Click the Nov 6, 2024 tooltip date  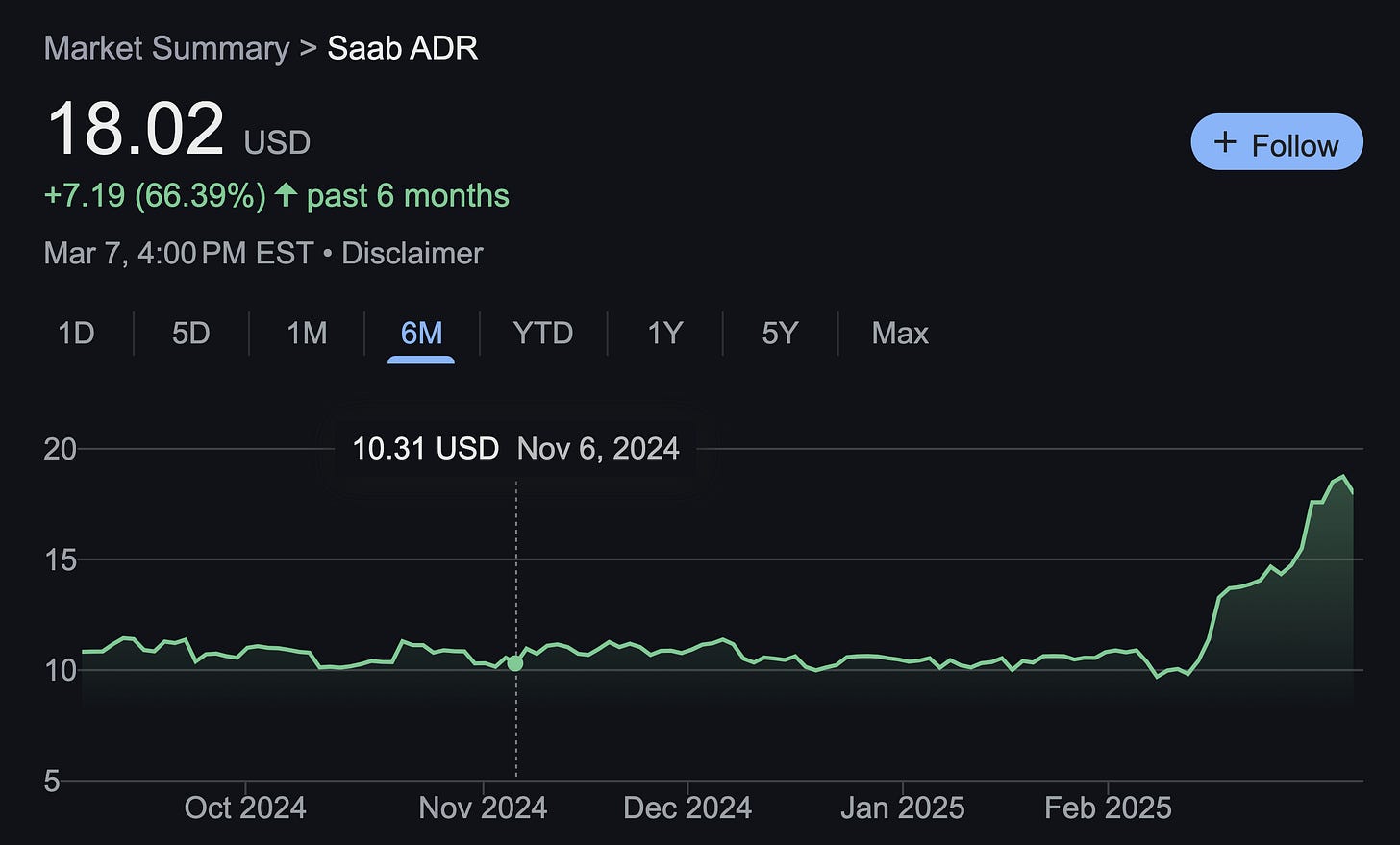tap(598, 448)
